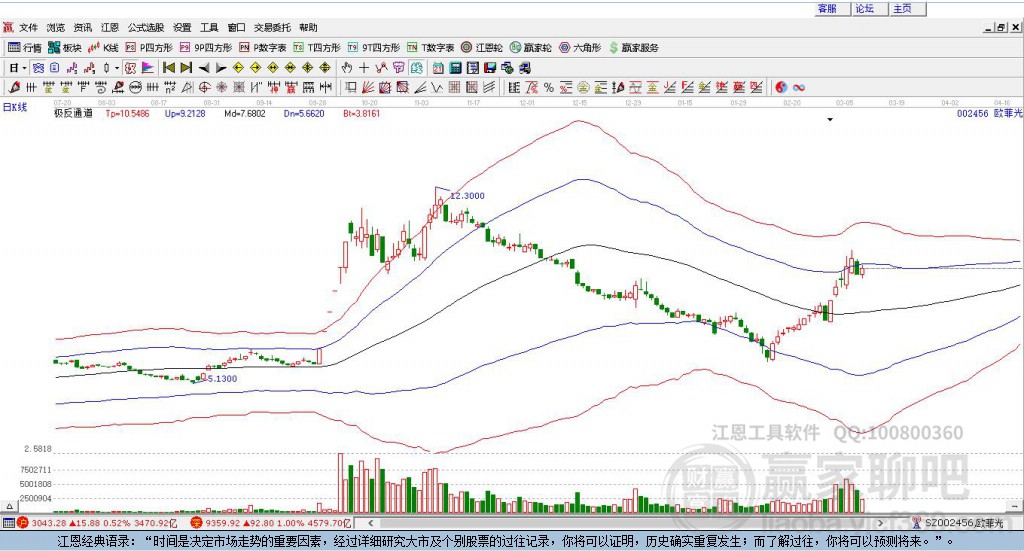Click the chart scrollbar right arrow

tap(880, 523)
